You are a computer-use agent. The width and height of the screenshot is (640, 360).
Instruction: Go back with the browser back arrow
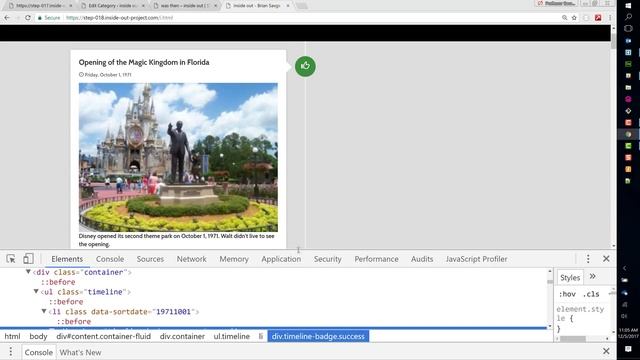point(7,18)
